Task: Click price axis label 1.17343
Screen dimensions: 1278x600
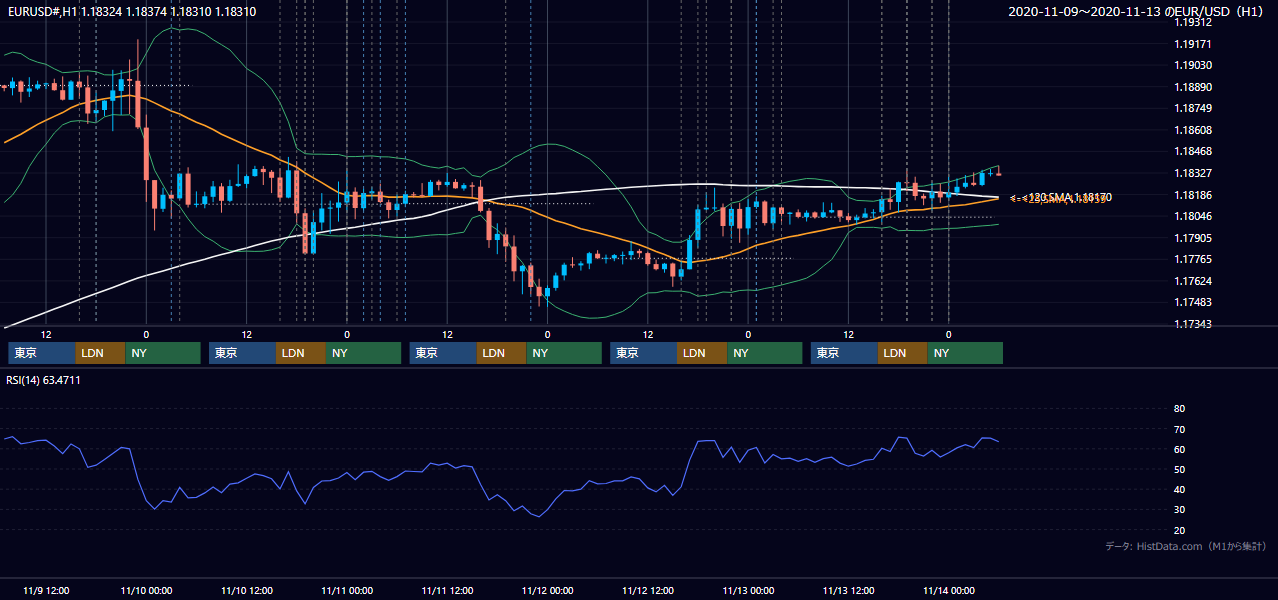Action: coord(1193,324)
